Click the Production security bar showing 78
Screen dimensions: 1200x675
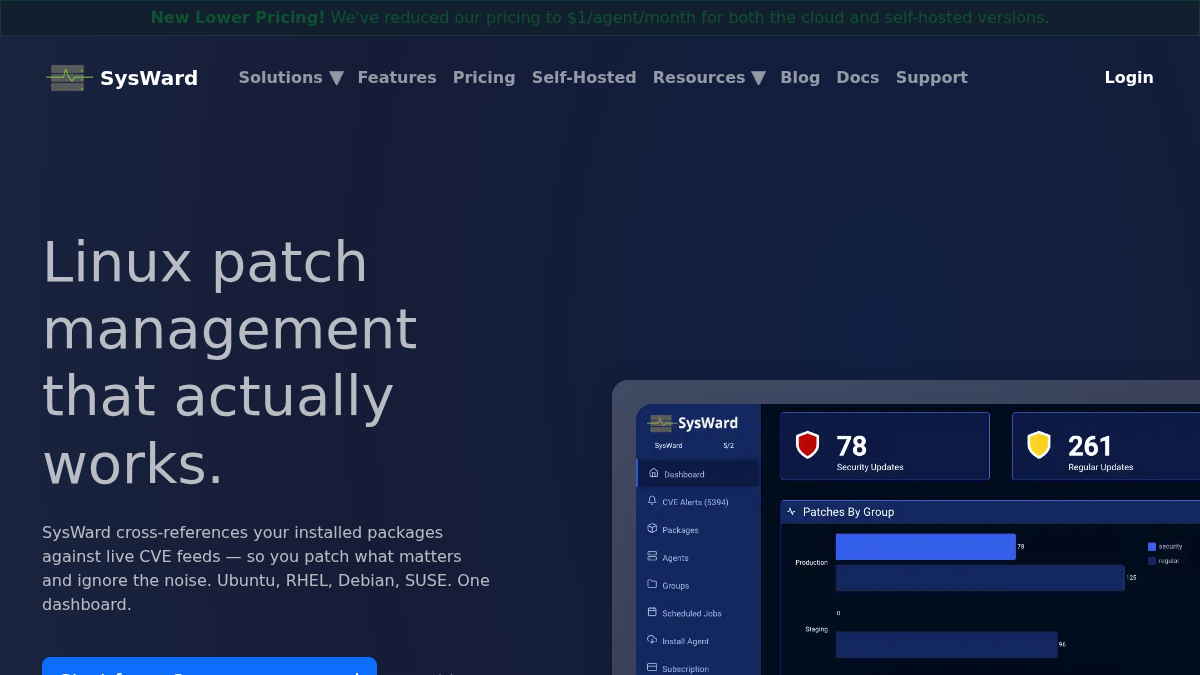pos(926,547)
